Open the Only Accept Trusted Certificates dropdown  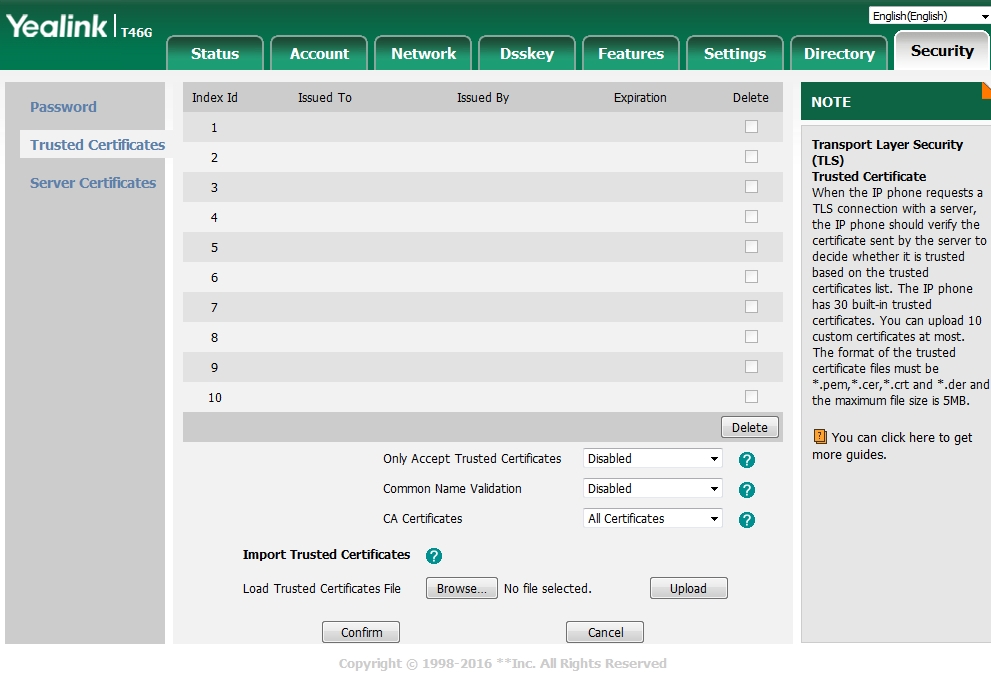[652, 459]
